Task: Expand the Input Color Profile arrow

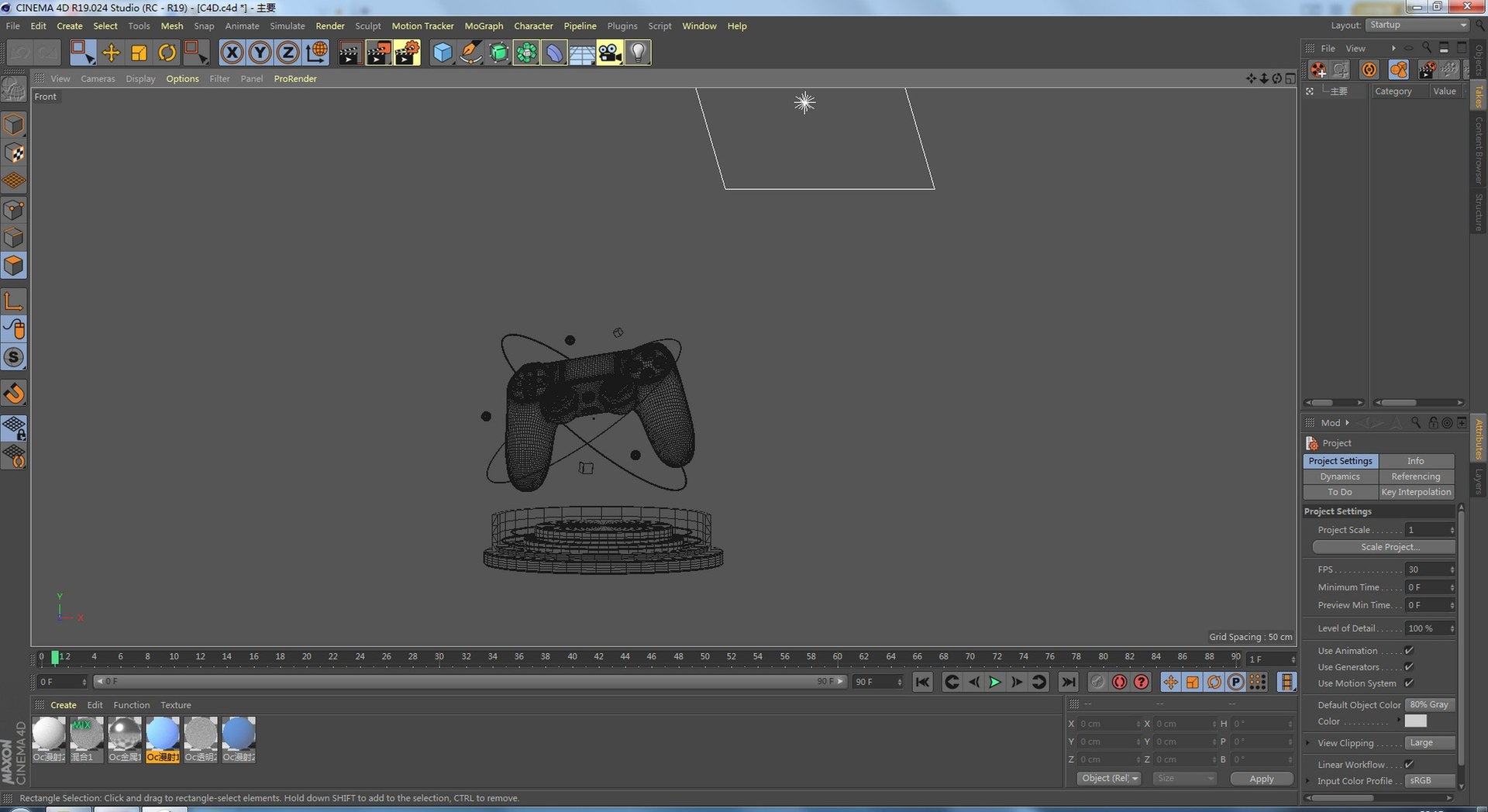Action: (x=1308, y=781)
